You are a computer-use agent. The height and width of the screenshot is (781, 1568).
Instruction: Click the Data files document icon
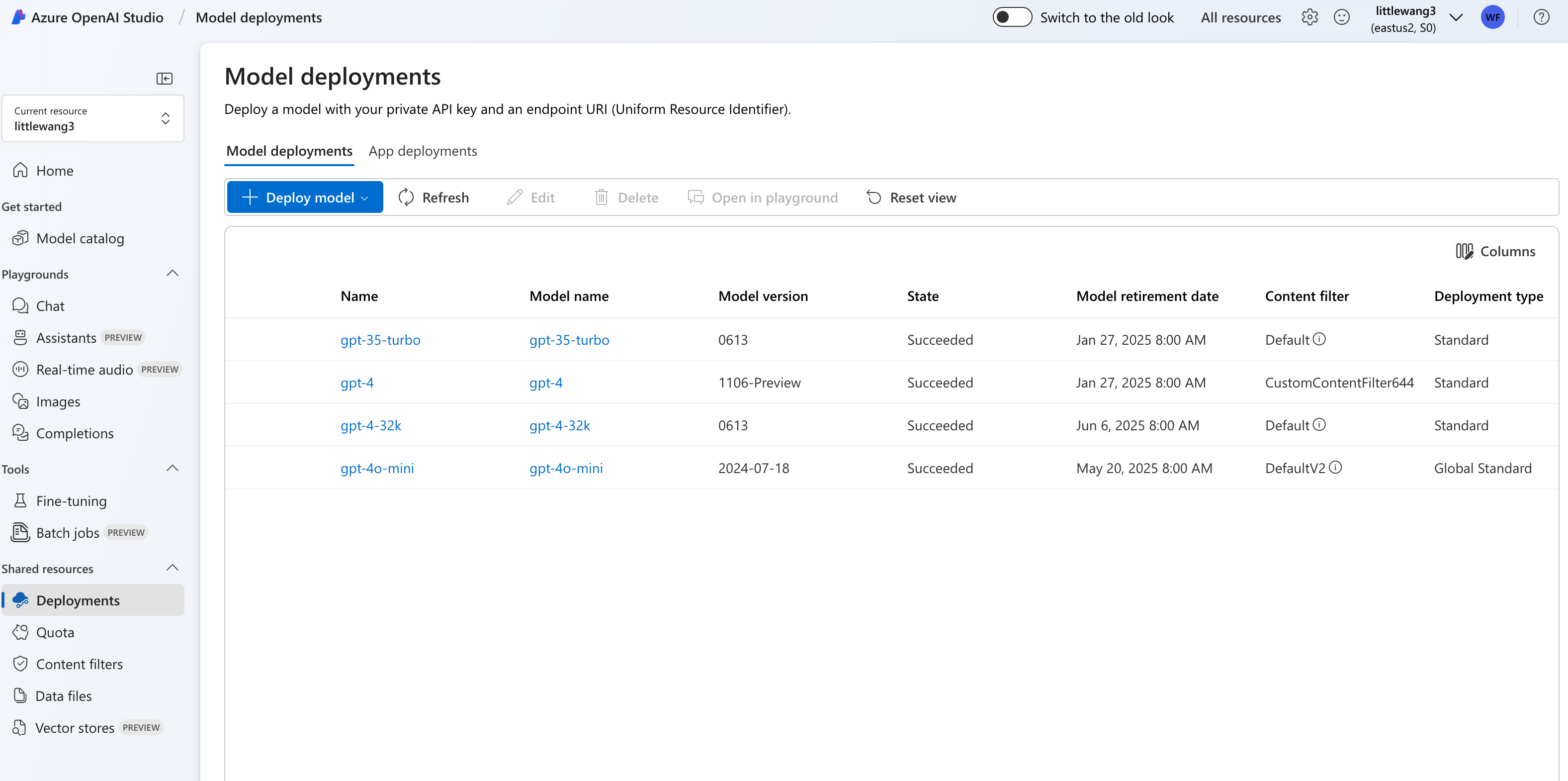(x=20, y=696)
